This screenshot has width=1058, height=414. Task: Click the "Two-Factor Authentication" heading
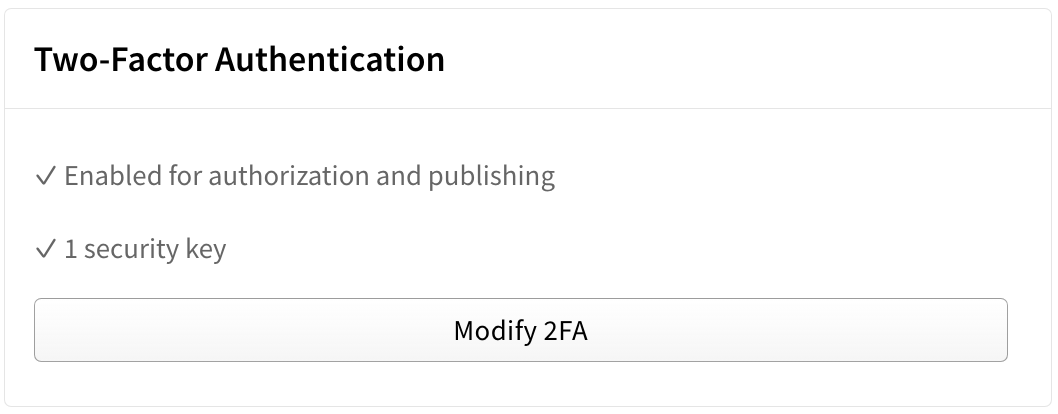click(239, 60)
